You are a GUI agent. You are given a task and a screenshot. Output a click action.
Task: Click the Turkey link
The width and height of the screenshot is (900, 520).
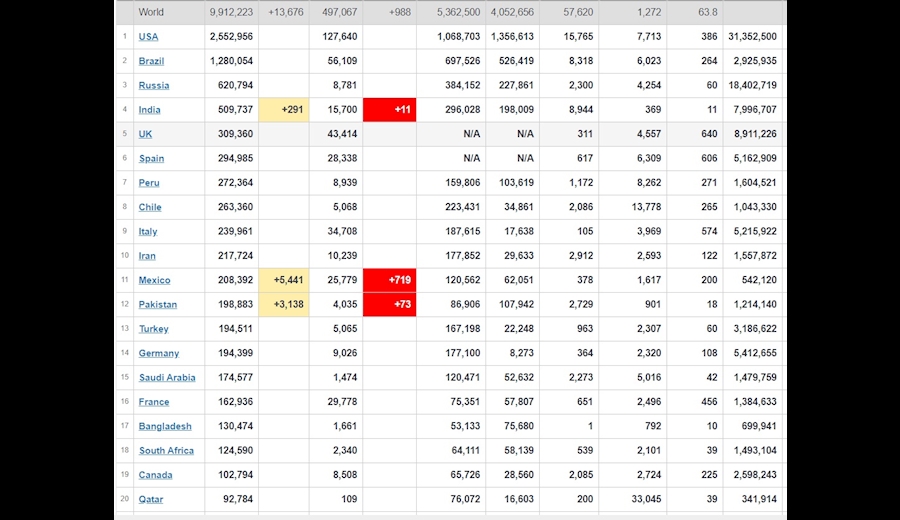click(153, 329)
